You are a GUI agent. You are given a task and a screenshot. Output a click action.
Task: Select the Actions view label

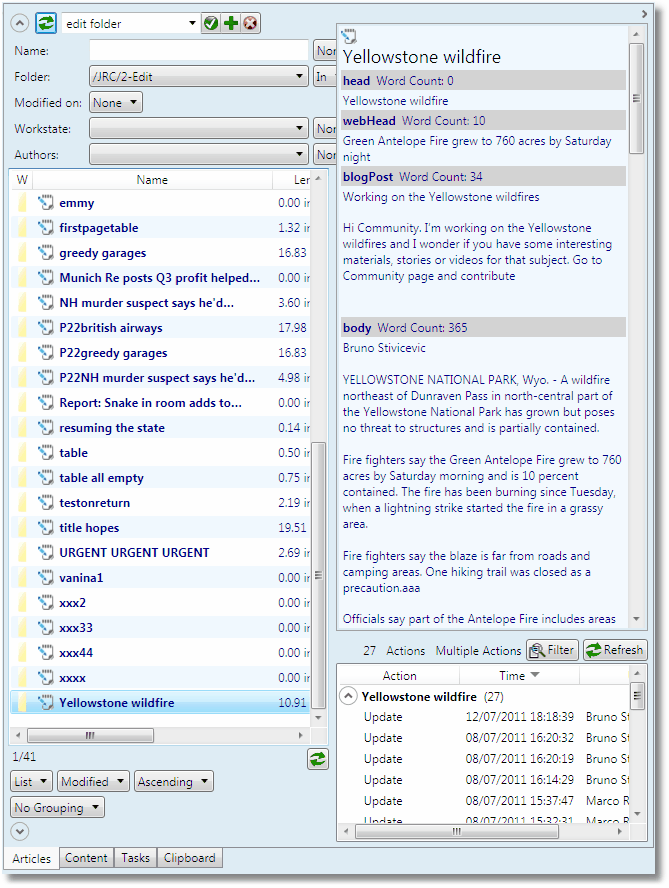405,651
